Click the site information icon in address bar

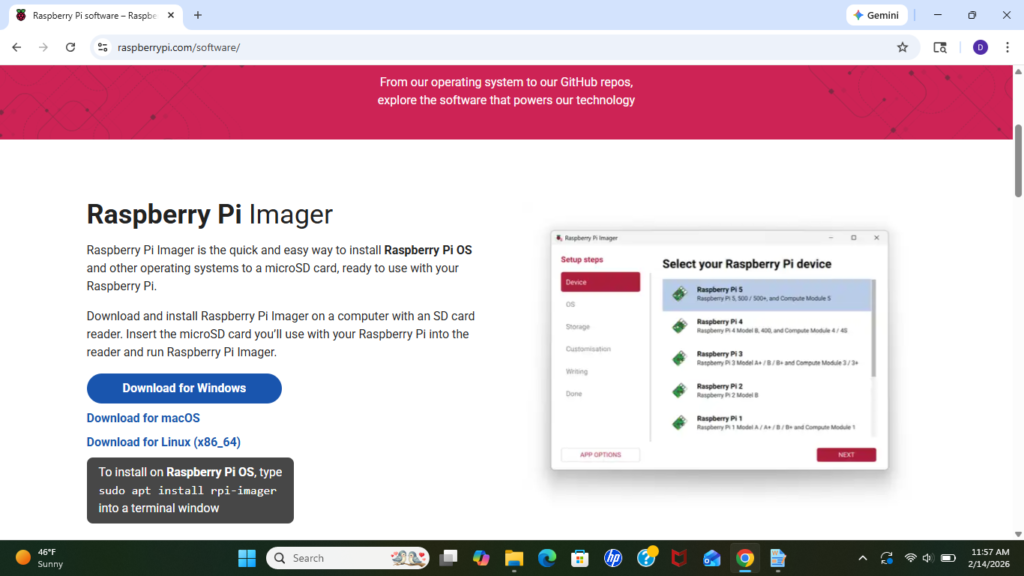101,47
